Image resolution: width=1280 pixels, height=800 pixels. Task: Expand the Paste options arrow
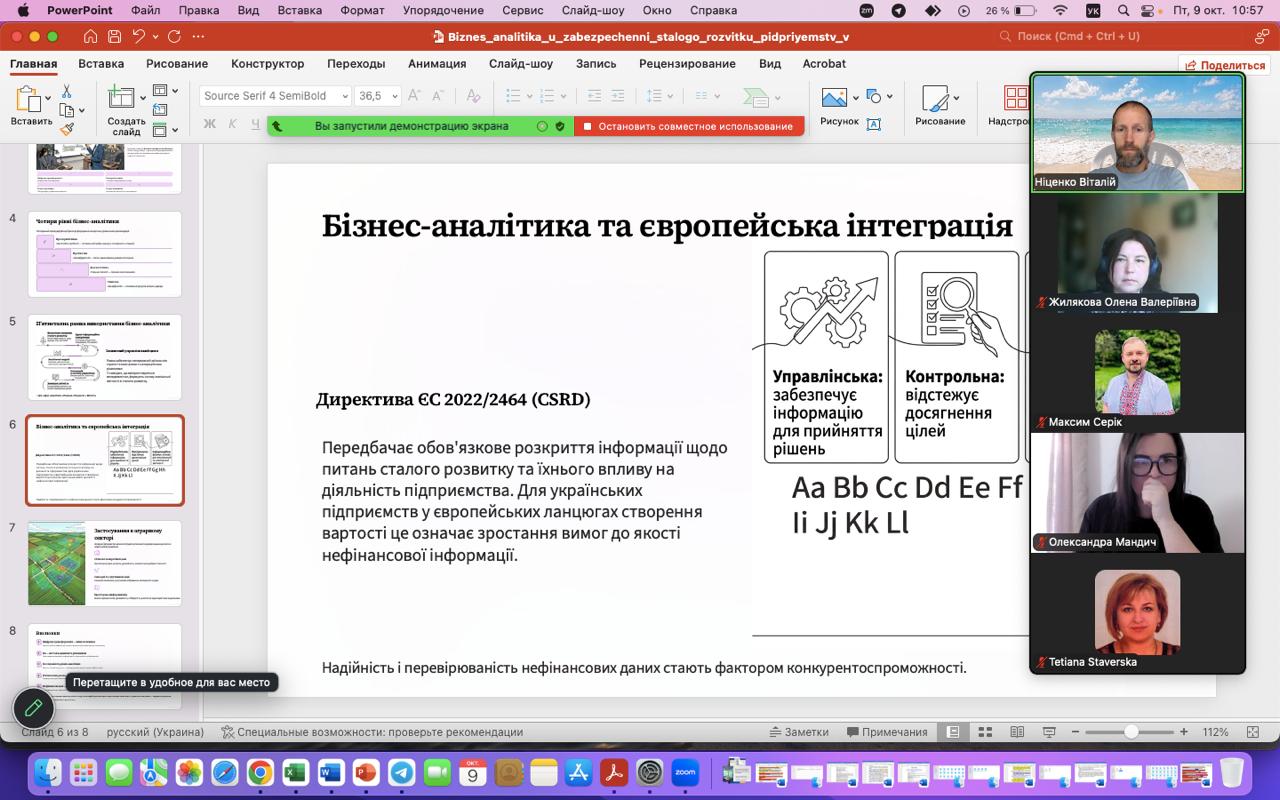point(48,98)
